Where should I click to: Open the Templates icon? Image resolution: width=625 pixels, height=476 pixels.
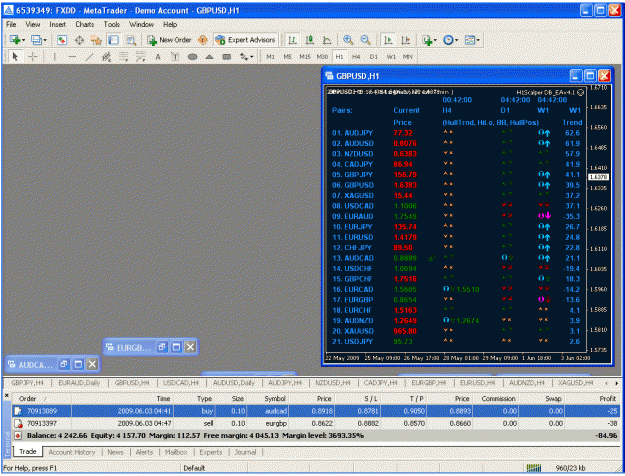[470, 40]
